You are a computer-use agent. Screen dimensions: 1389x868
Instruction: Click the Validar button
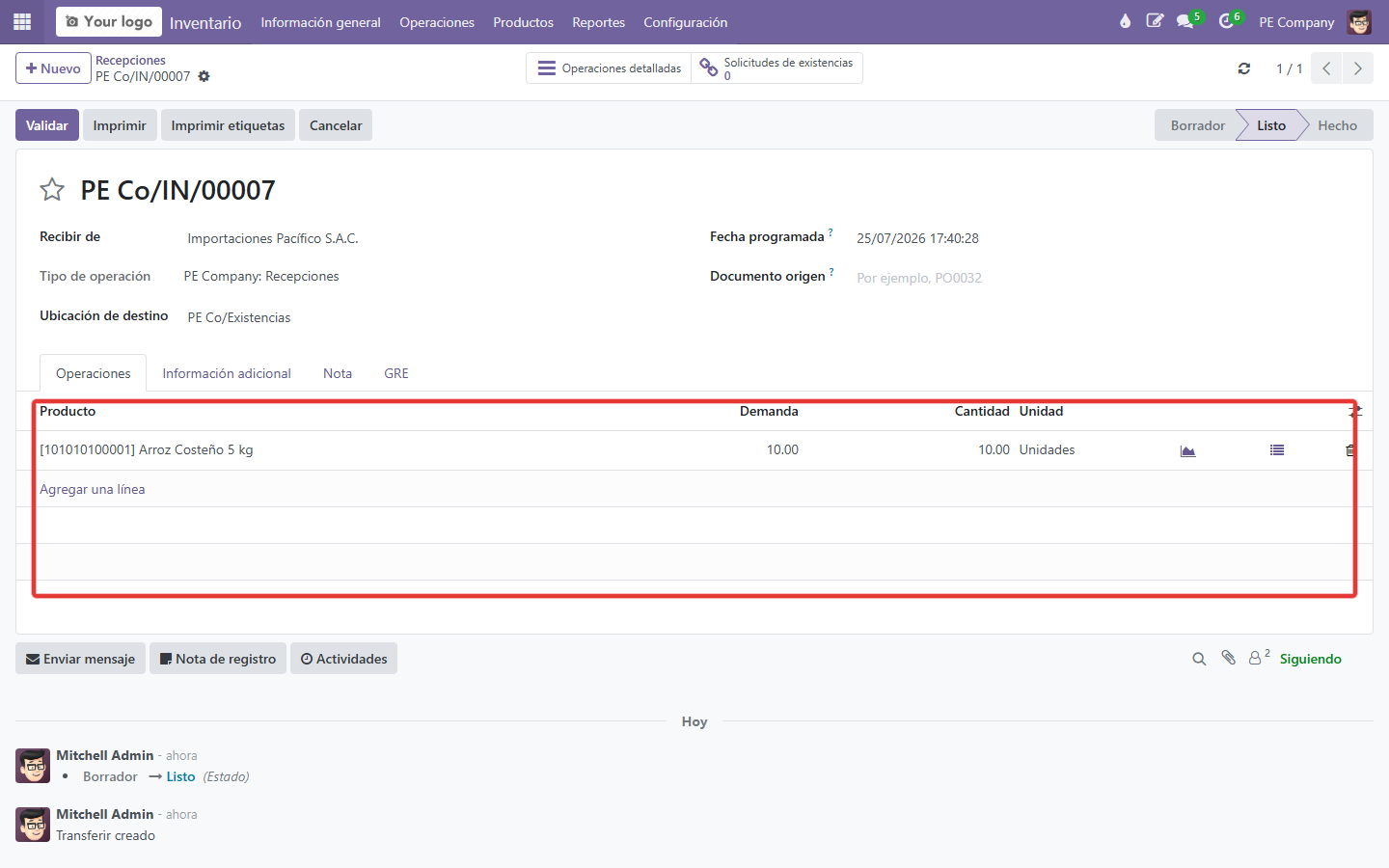(47, 125)
